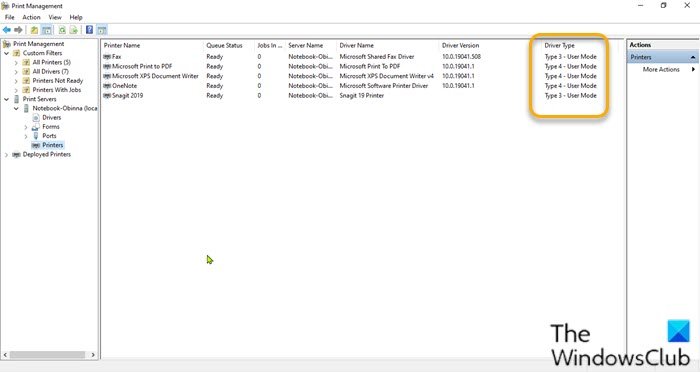Click the printer icon beside Fax
700x373 pixels.
107,57
